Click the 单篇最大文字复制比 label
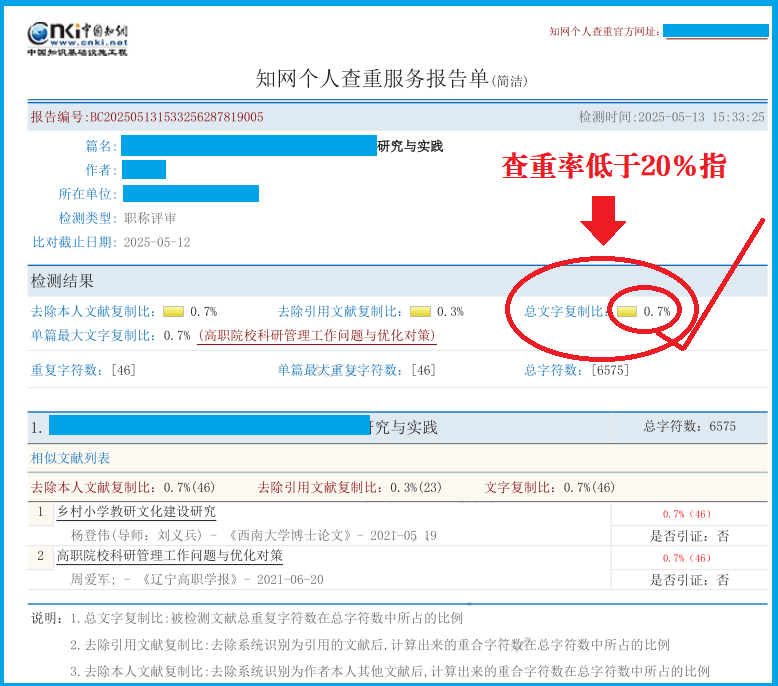The width and height of the screenshot is (778, 686). point(94,336)
